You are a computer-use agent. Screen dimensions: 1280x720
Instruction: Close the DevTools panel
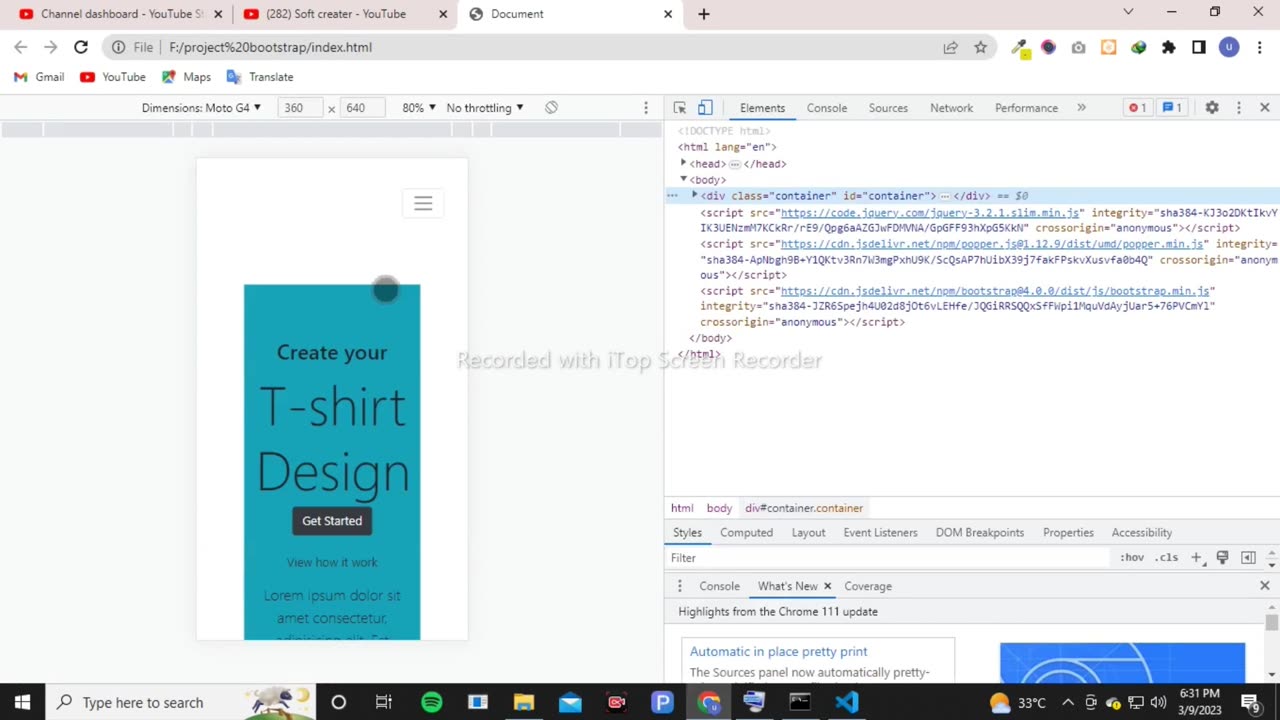1264,108
